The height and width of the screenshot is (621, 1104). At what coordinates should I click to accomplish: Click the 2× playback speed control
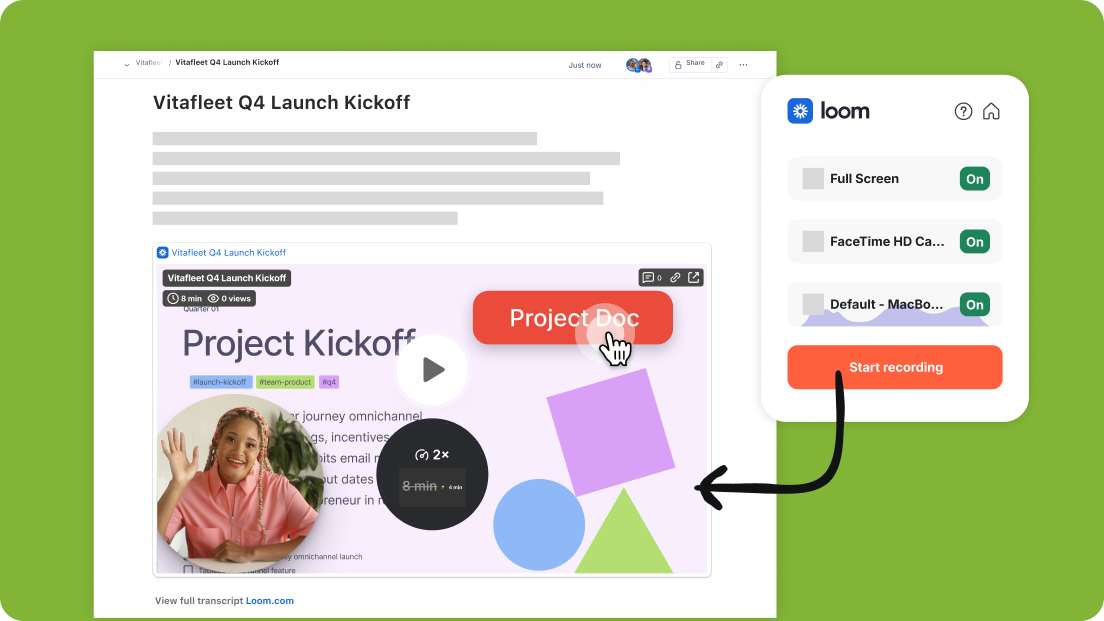coord(432,455)
